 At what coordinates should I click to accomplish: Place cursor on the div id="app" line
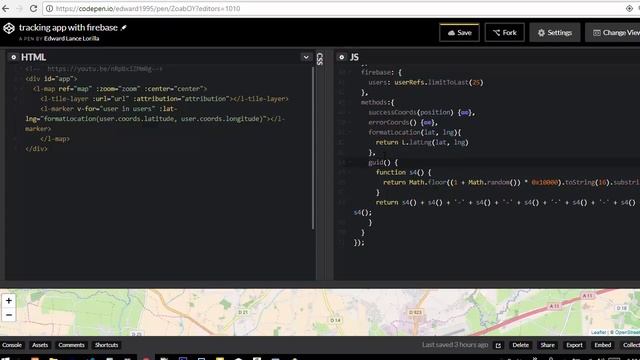(51, 79)
